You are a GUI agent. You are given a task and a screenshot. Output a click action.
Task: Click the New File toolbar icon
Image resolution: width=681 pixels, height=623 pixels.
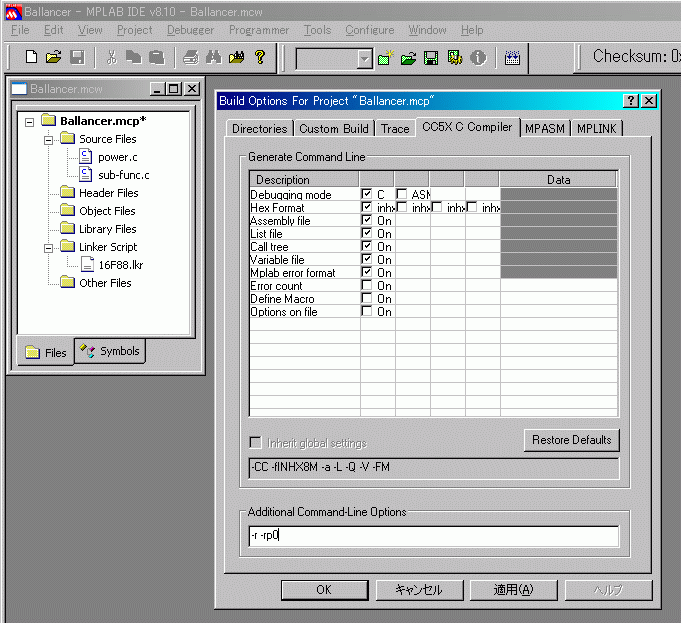(31, 57)
